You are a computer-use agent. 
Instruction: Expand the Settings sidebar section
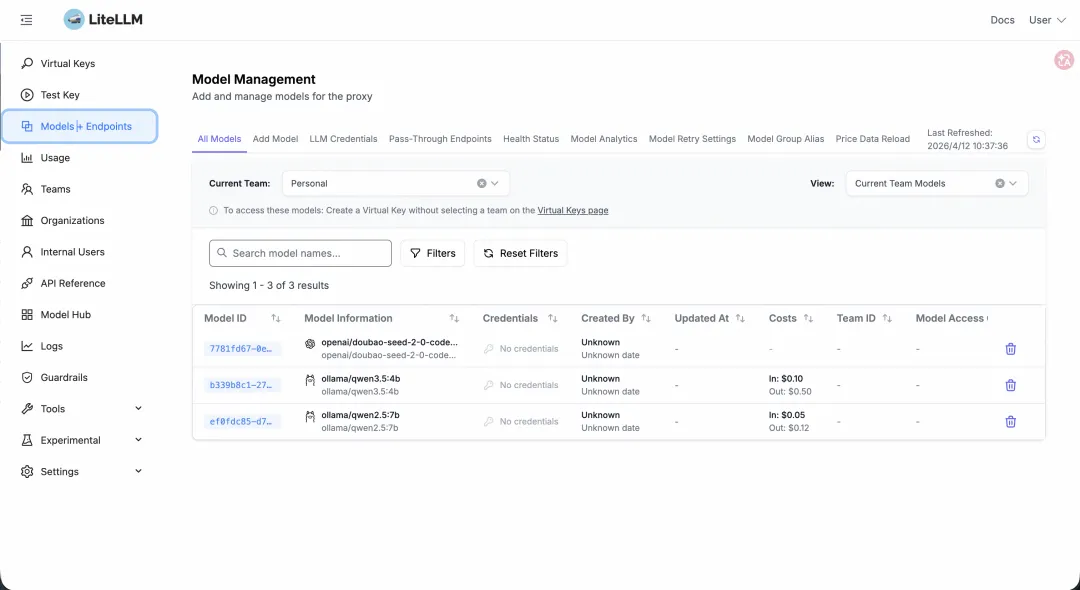[x=138, y=471]
